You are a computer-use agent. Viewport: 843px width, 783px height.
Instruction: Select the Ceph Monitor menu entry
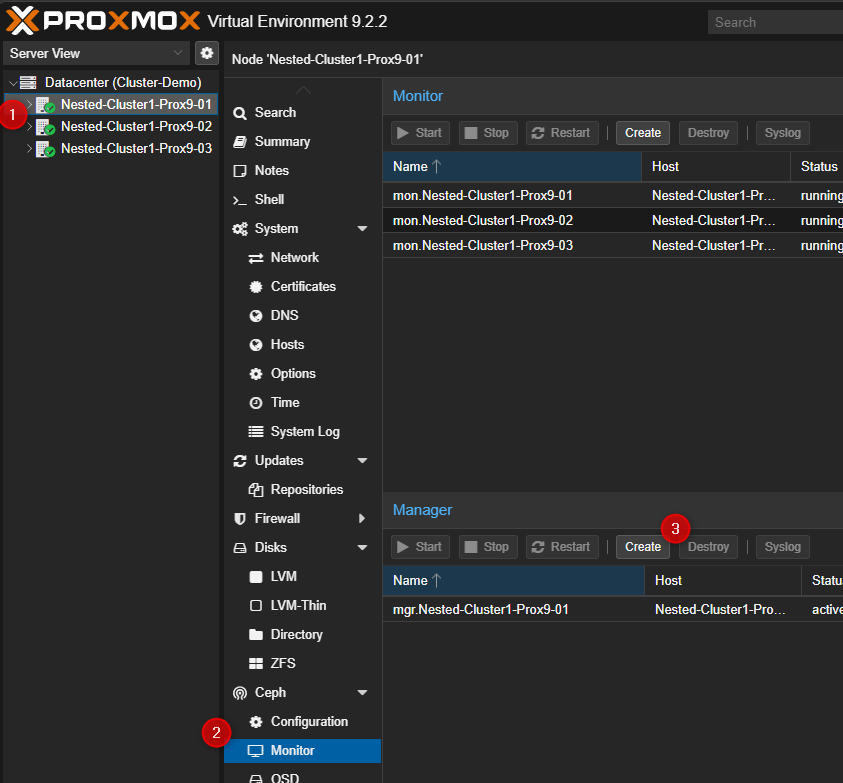point(303,751)
